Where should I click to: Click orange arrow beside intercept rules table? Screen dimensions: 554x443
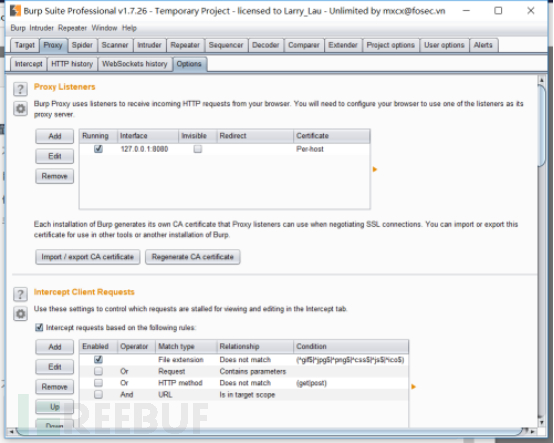pyautogui.click(x=413, y=387)
